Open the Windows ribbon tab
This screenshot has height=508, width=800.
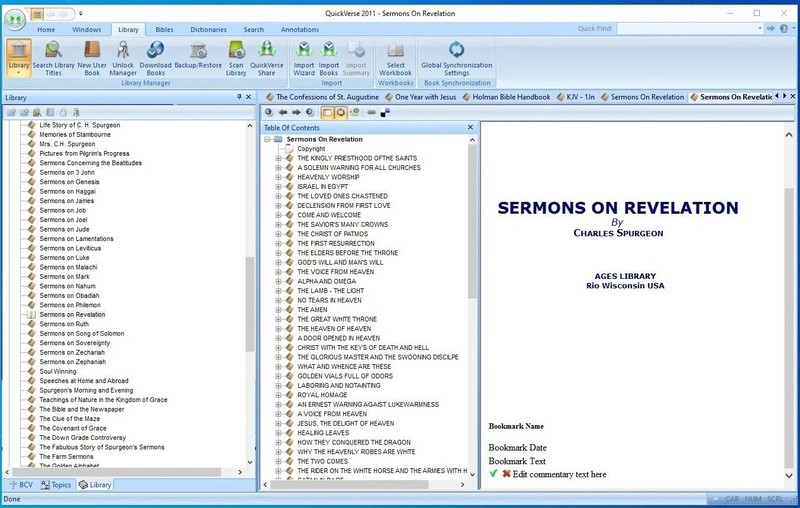(86, 30)
